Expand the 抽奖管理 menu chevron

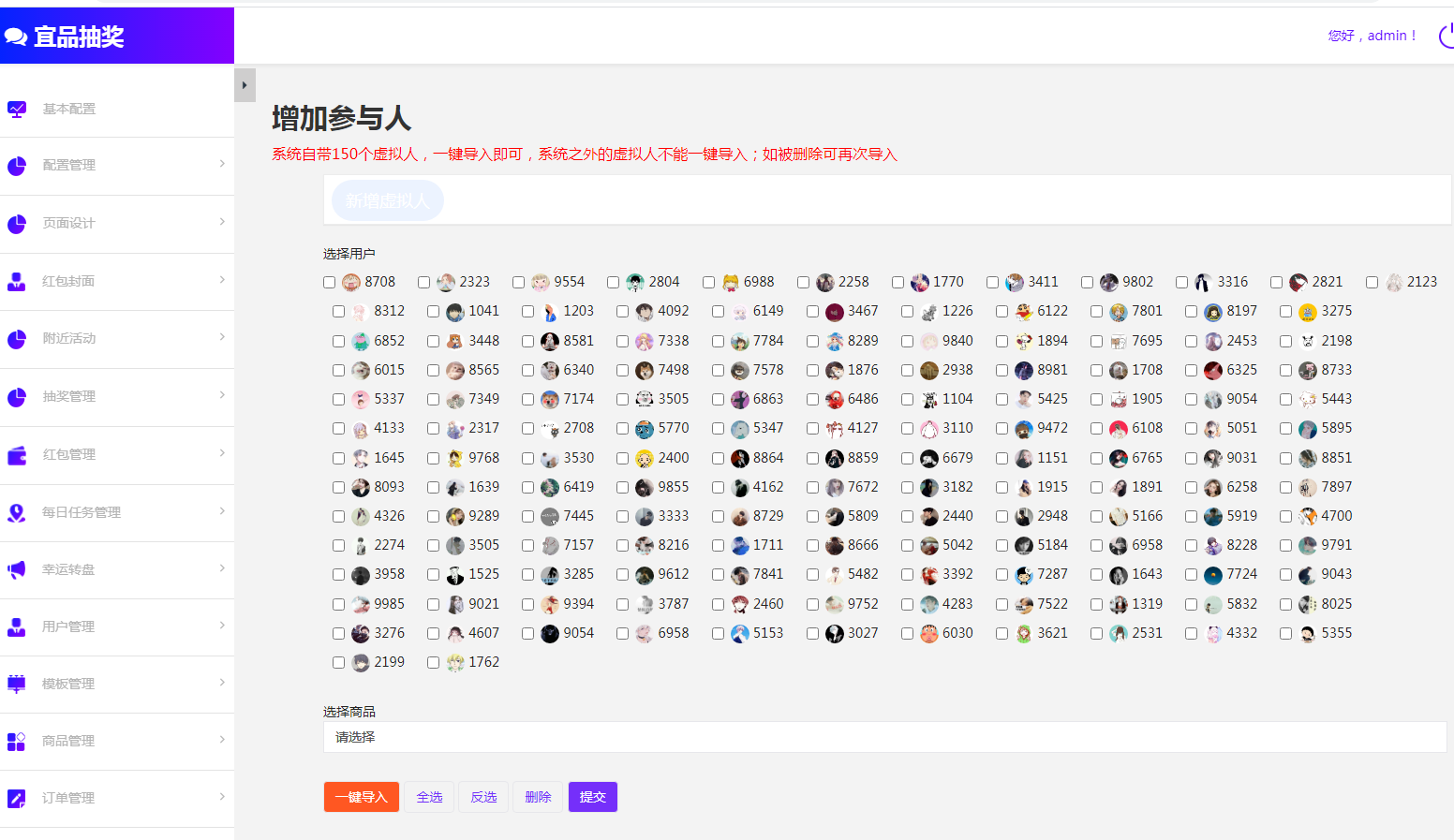tap(222, 394)
